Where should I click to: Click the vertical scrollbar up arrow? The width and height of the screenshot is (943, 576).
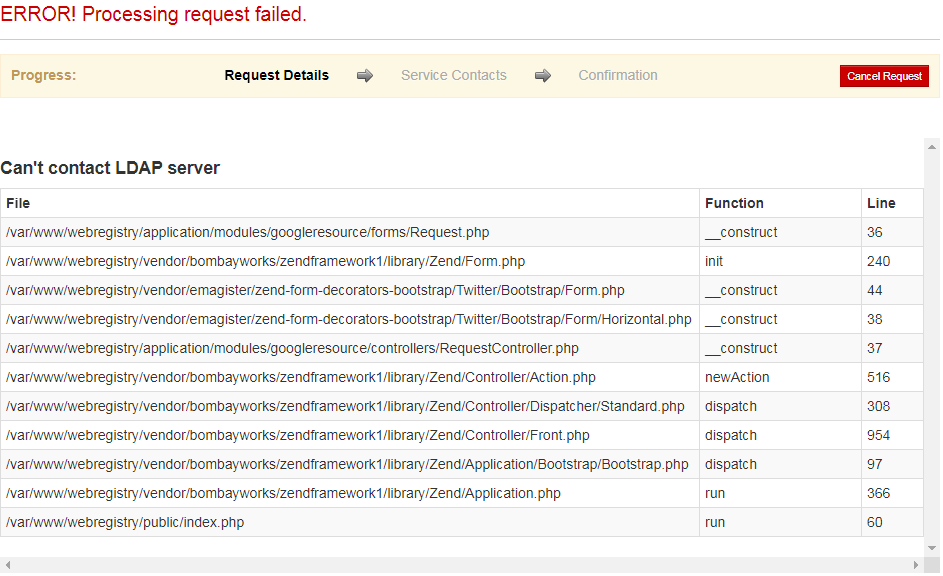pos(931,146)
